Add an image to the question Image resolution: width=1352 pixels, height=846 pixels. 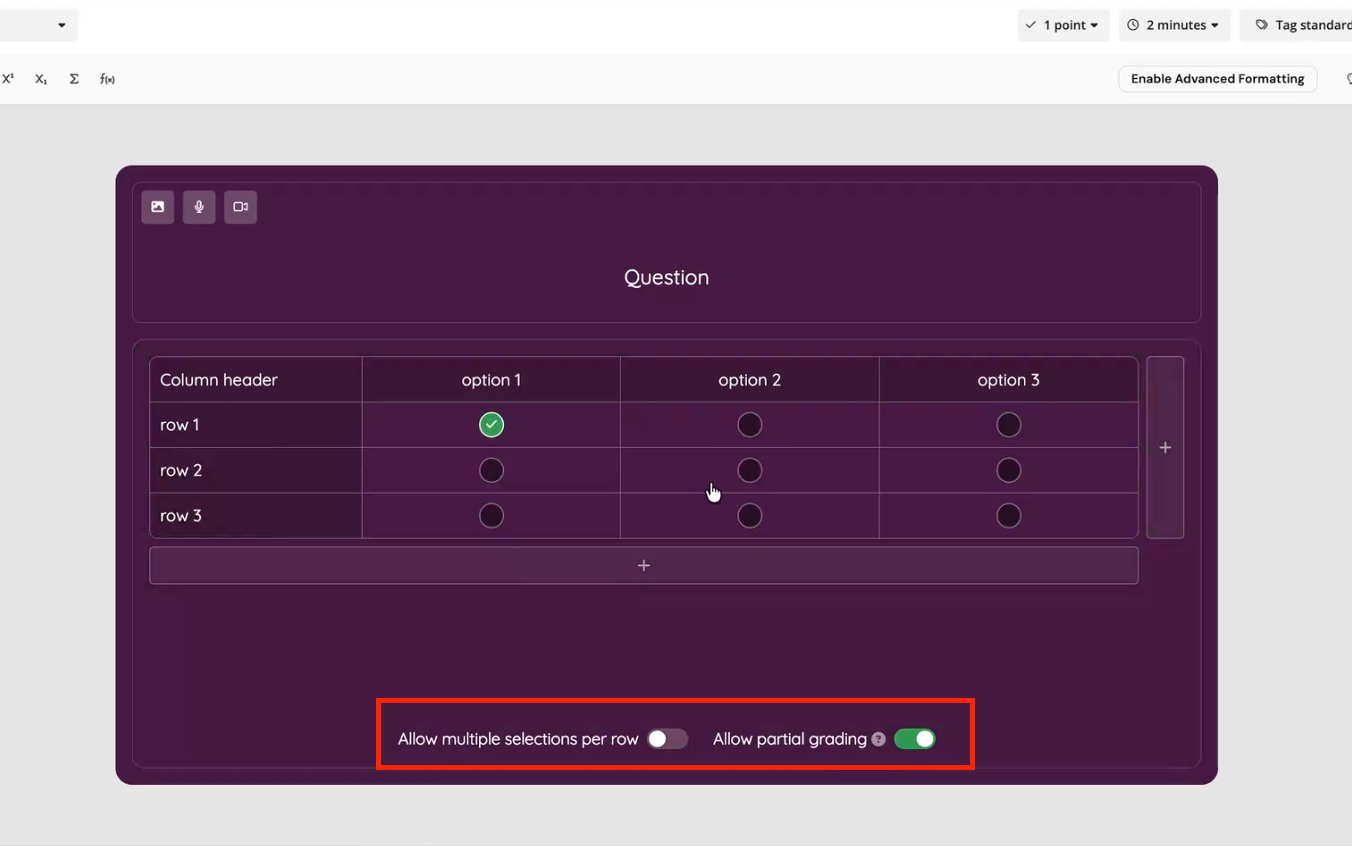pos(158,207)
